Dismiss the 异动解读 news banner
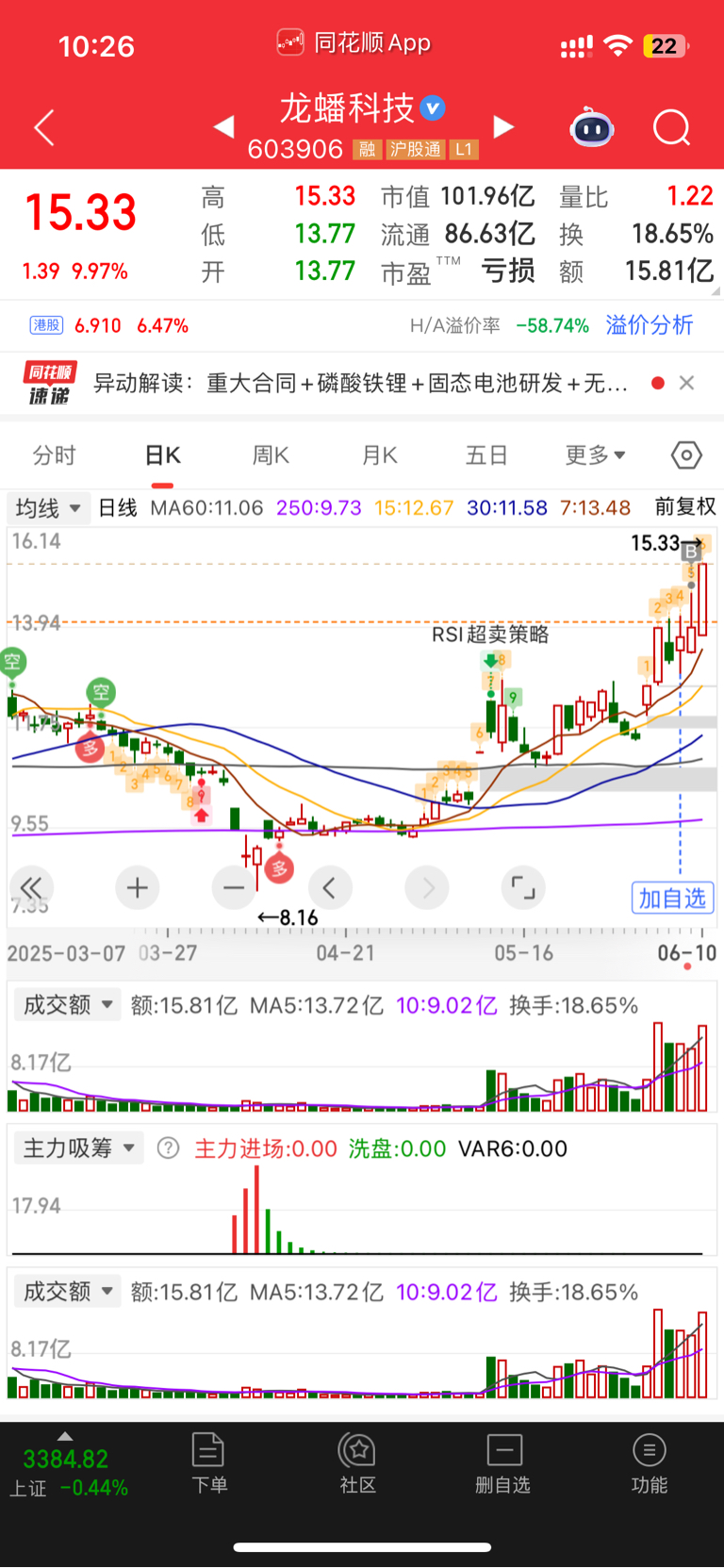This screenshot has width=724, height=1568. click(x=686, y=383)
